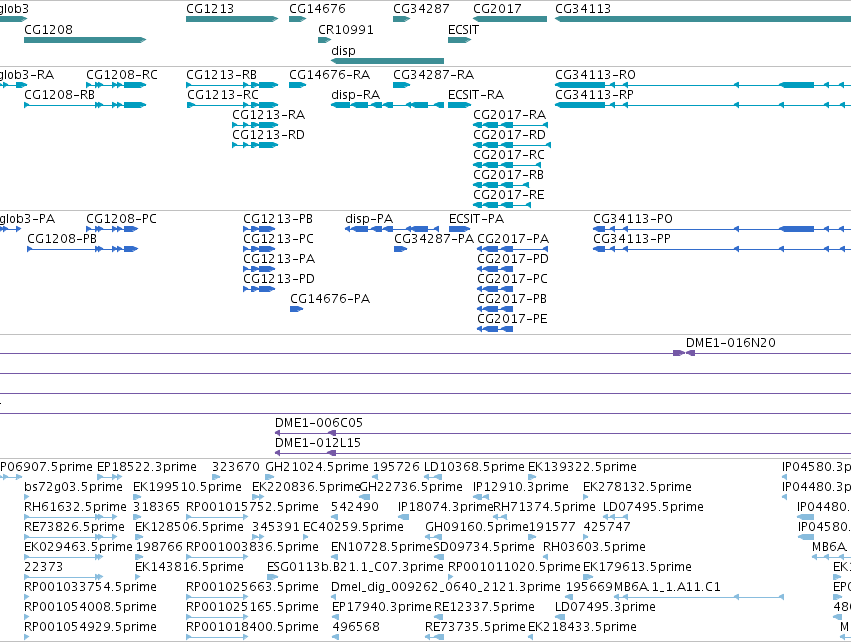Screen dimensions: 851x642
Task: Select EST label RP001054929.5prime
Action: [90, 627]
